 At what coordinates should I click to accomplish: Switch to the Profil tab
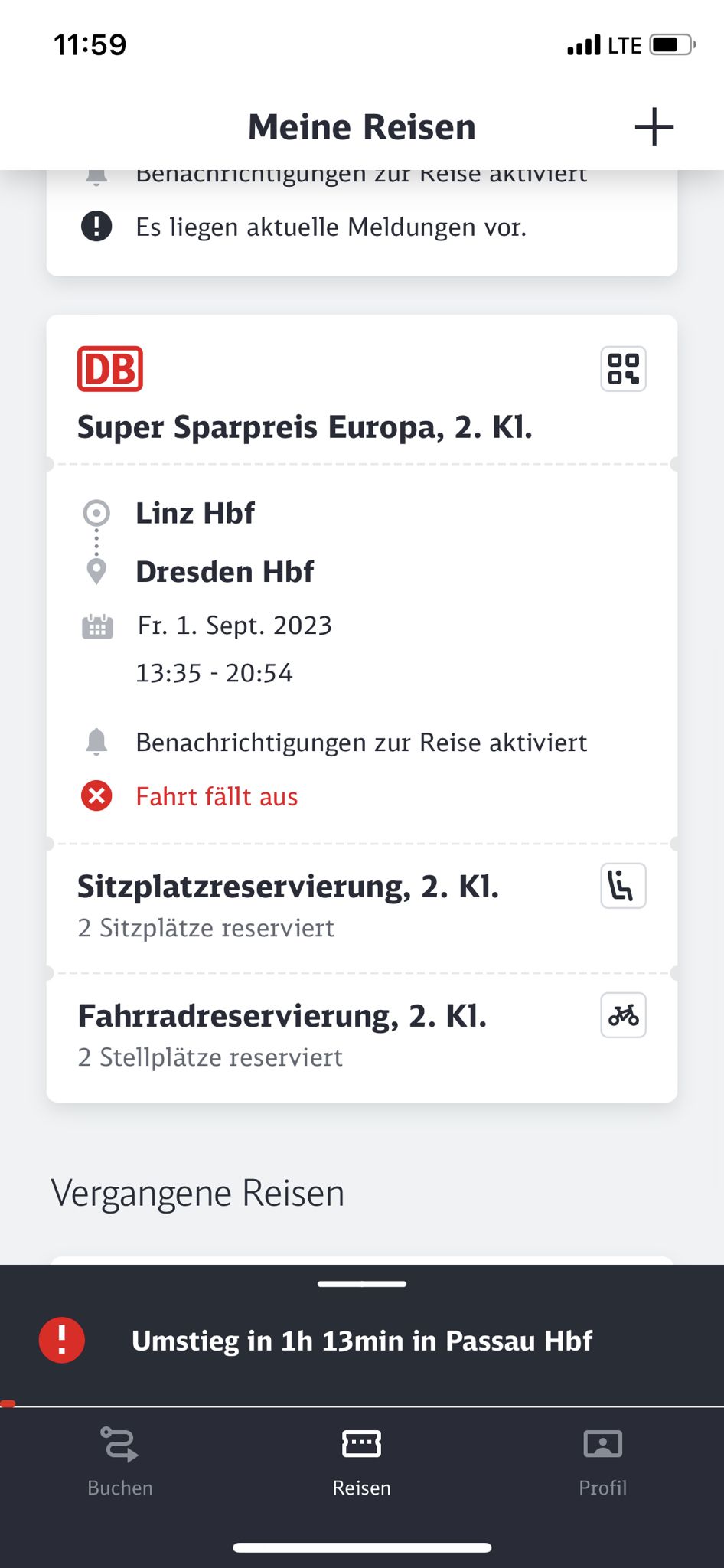(603, 1462)
